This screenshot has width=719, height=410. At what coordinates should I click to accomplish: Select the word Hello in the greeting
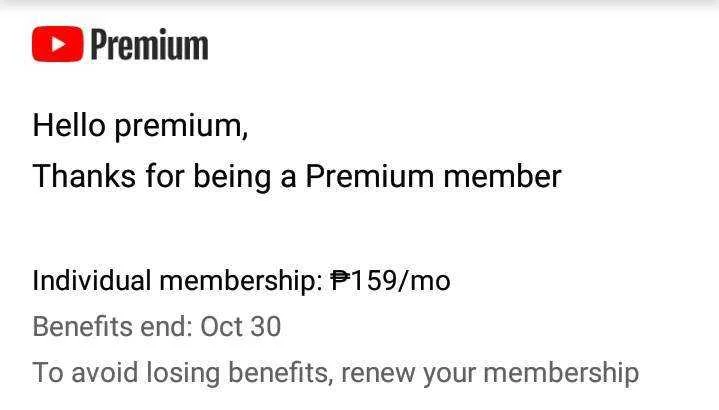pos(69,125)
